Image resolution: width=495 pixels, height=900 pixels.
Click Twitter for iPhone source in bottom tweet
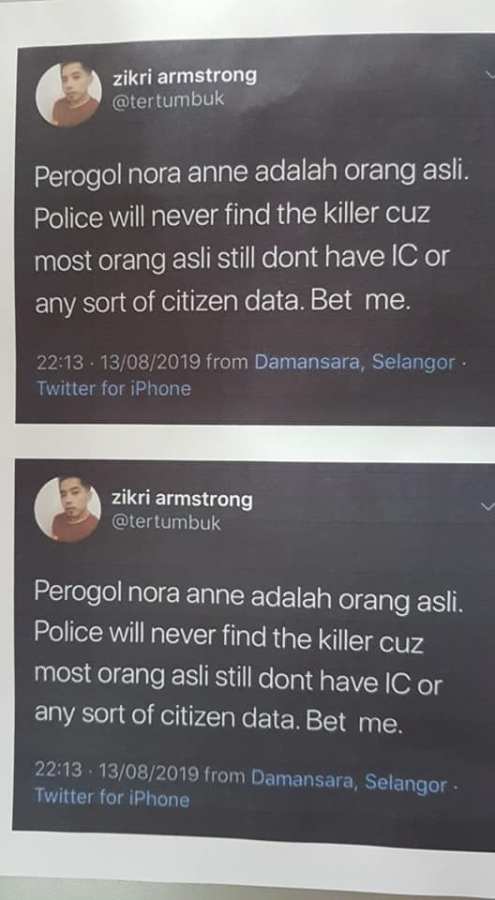111,797
